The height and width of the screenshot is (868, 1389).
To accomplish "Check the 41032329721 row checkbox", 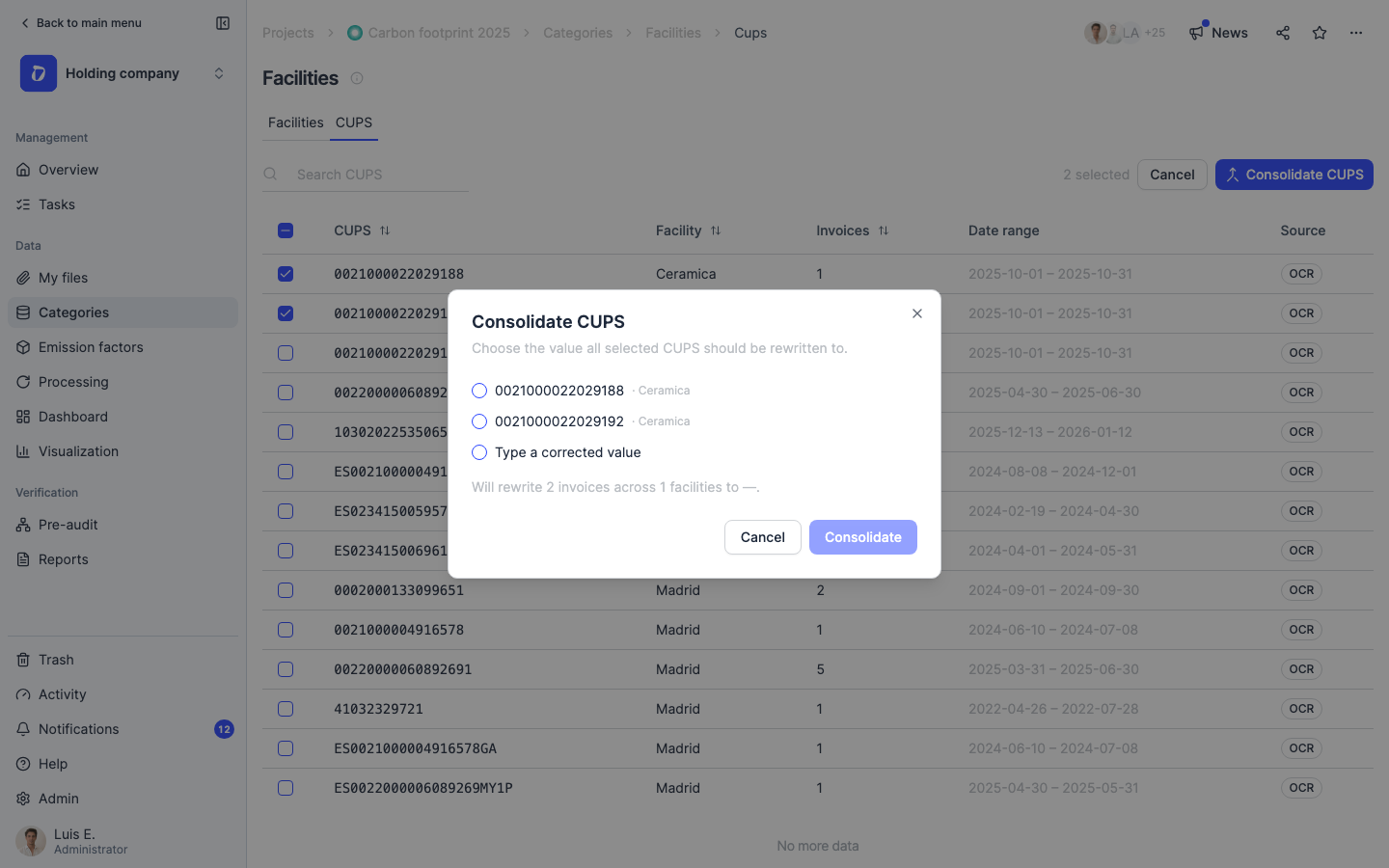I will (x=286, y=709).
